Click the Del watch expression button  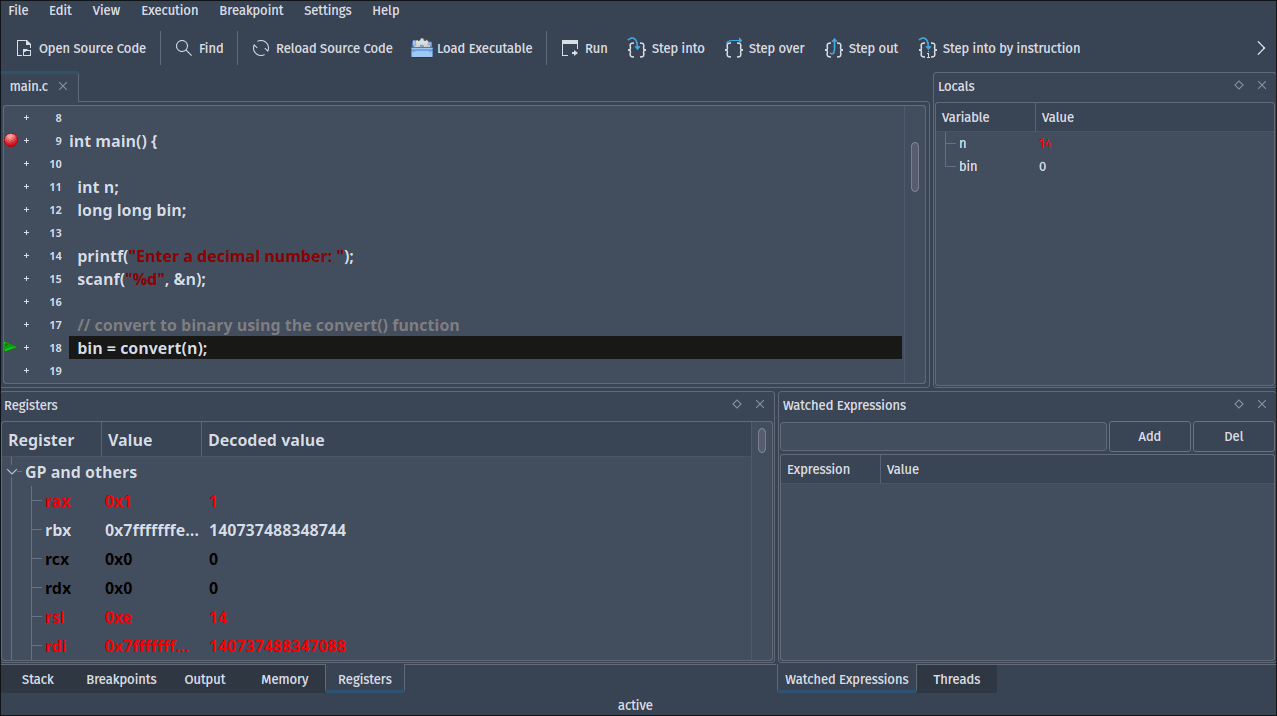(1234, 436)
